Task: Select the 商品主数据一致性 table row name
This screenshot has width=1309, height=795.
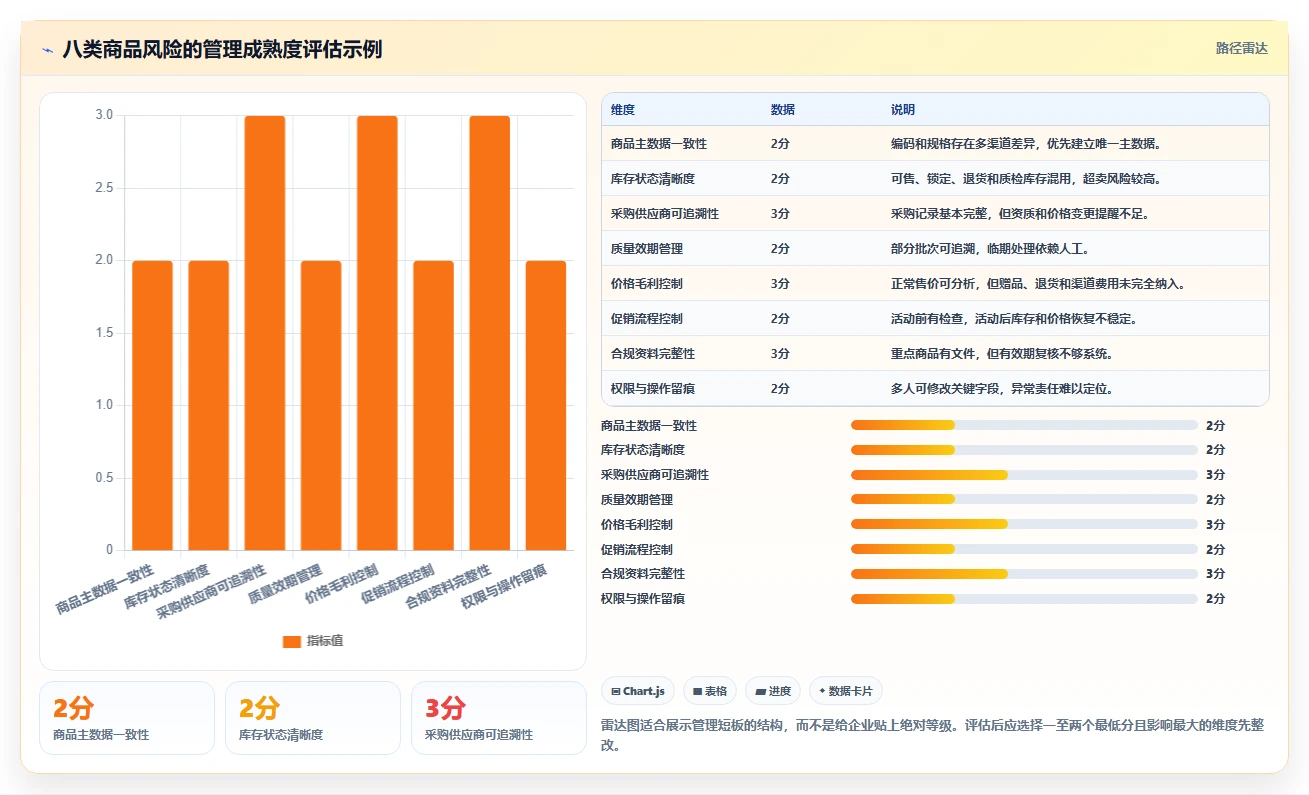Action: (x=659, y=144)
